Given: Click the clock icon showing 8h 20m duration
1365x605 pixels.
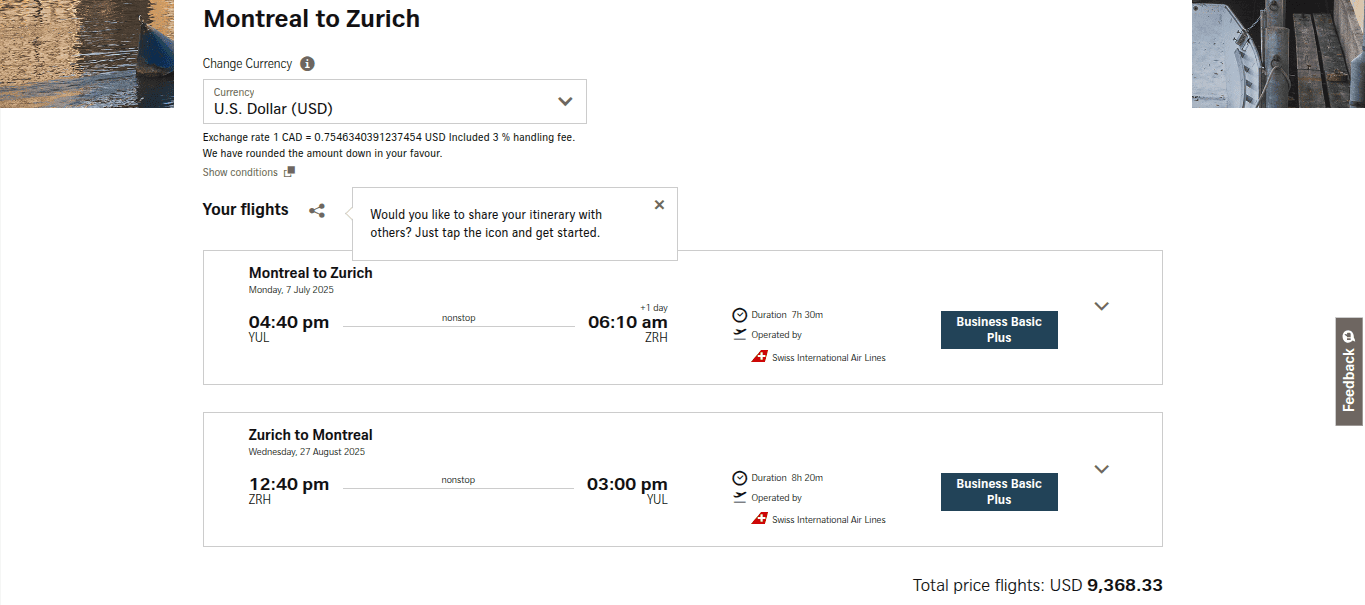Looking at the screenshot, I should tap(740, 477).
